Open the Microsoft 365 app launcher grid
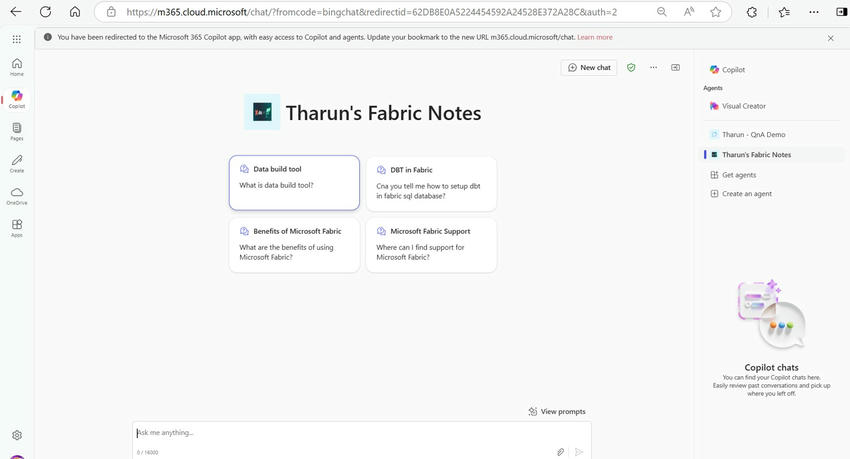 17,39
